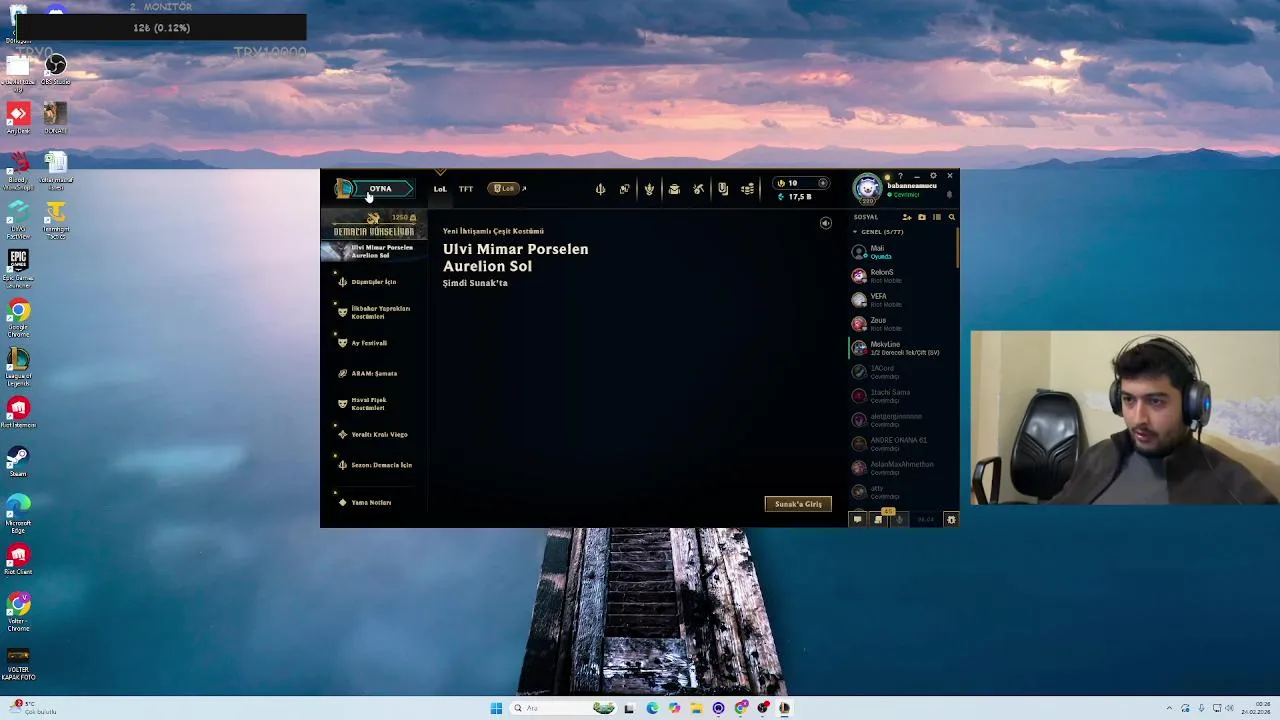
Task: Click the search icon in Sosyal panel
Action: click(x=951, y=217)
